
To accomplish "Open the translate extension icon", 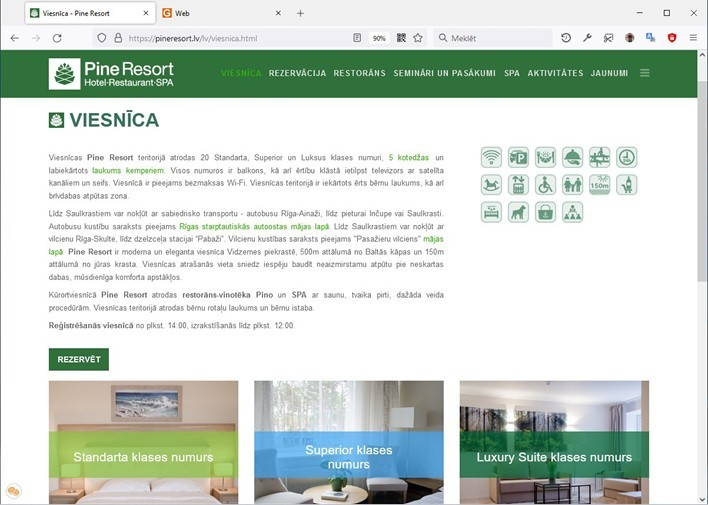I will point(651,38).
